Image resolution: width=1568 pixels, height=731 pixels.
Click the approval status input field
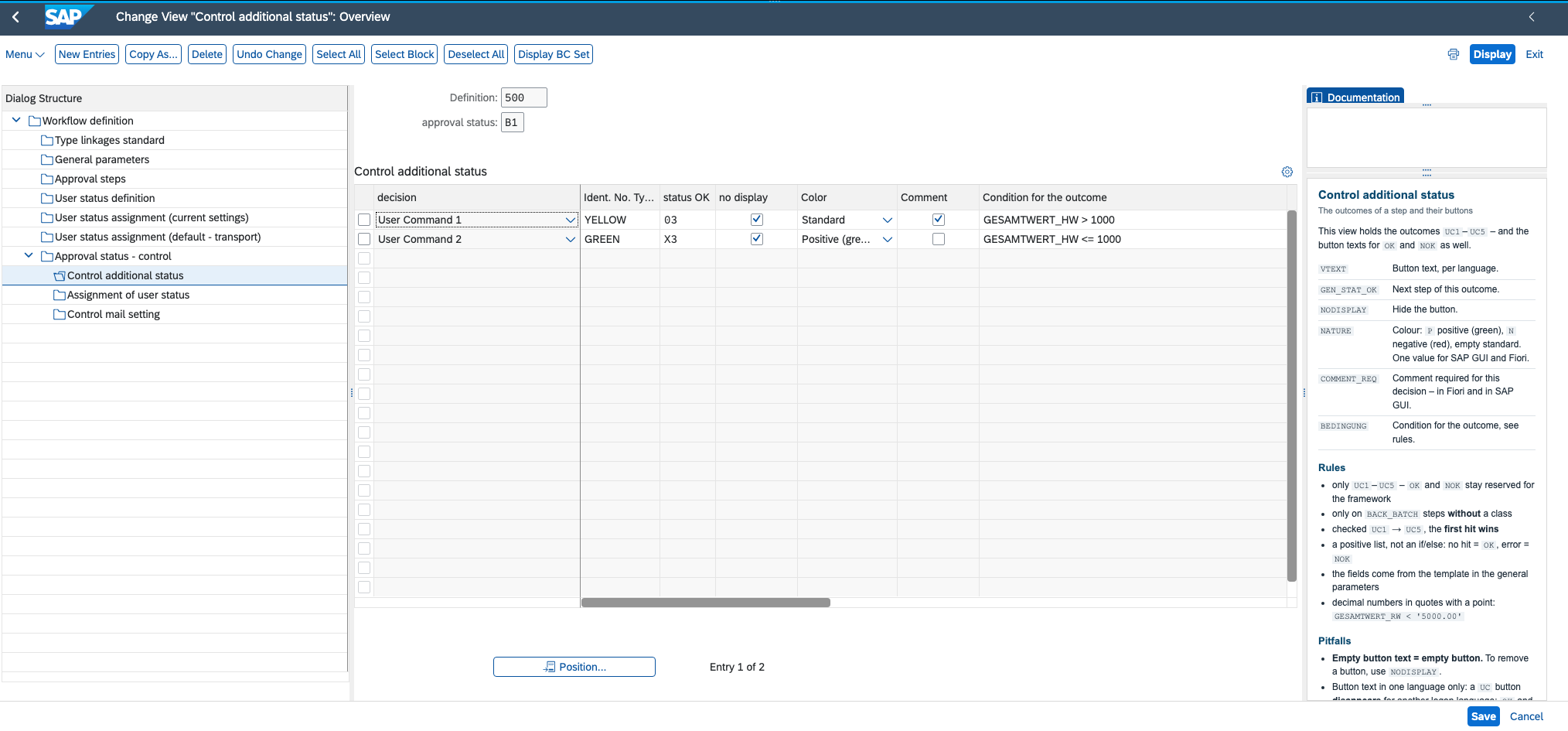coord(513,122)
